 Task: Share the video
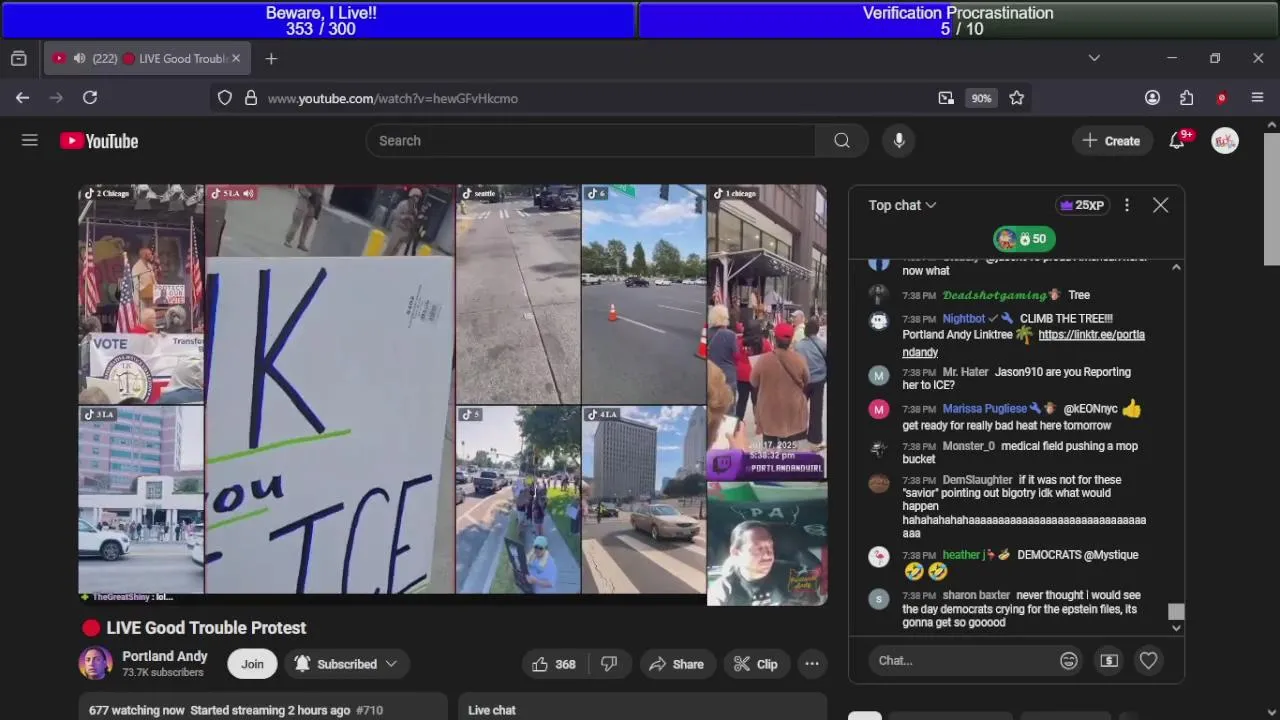click(x=676, y=664)
